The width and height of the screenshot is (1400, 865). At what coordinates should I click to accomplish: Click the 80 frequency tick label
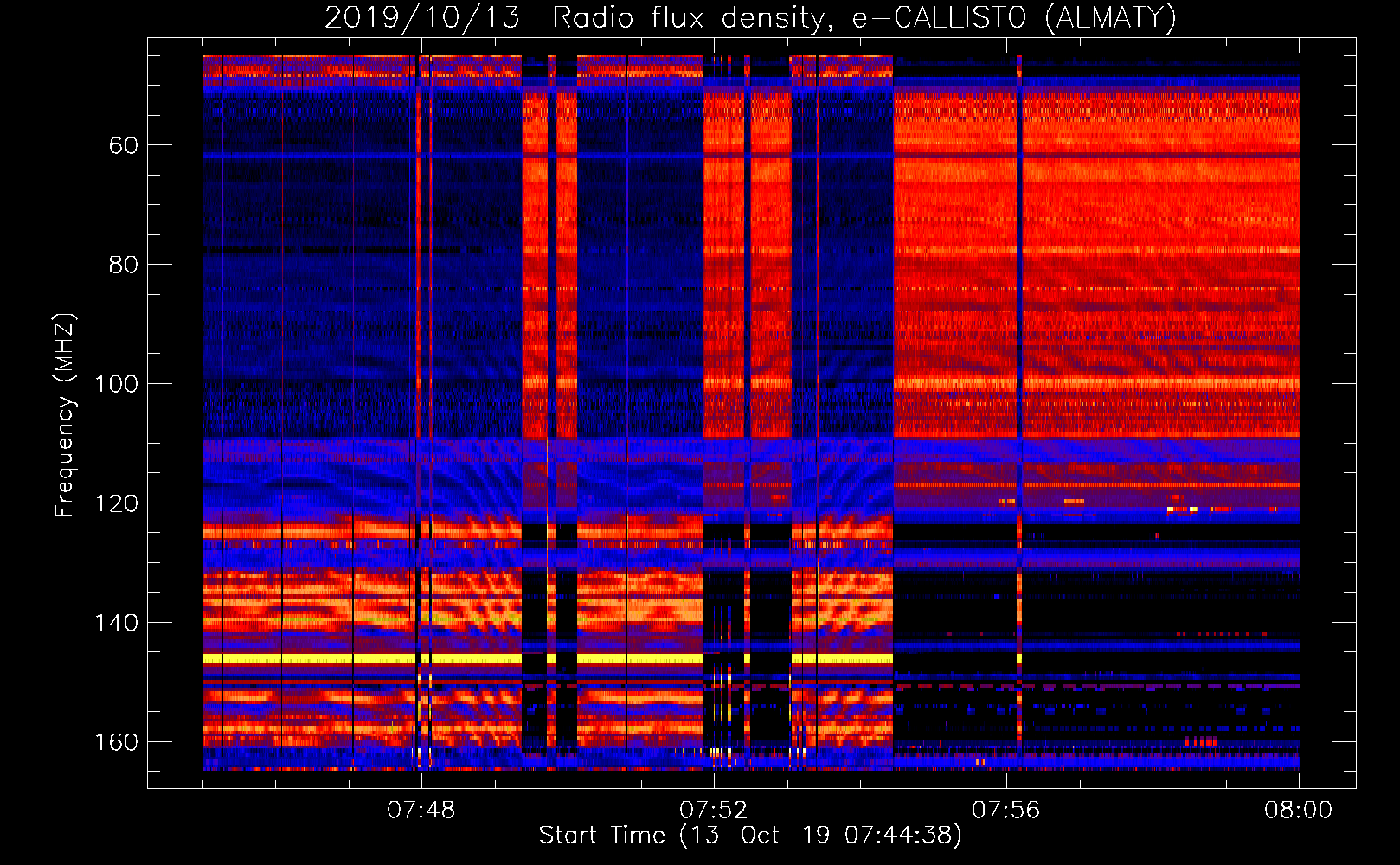coord(123,265)
